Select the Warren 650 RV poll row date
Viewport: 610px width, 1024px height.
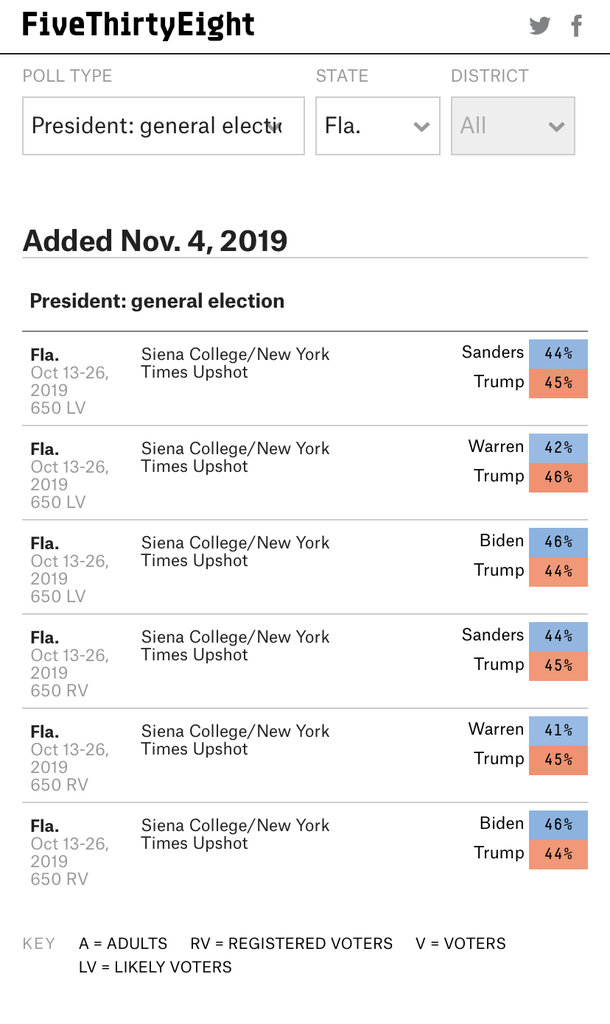[69, 758]
